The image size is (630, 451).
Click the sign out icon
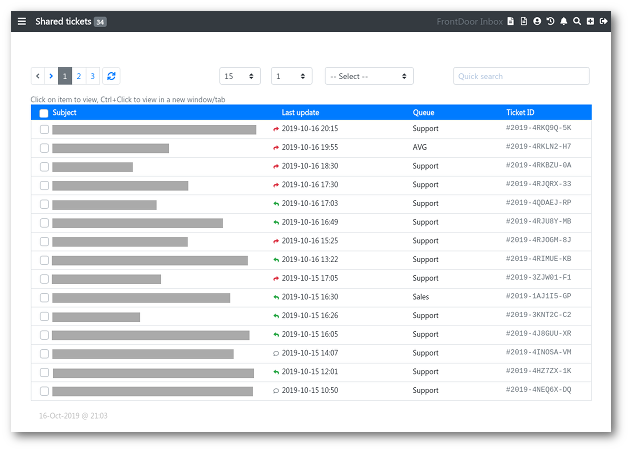point(604,21)
